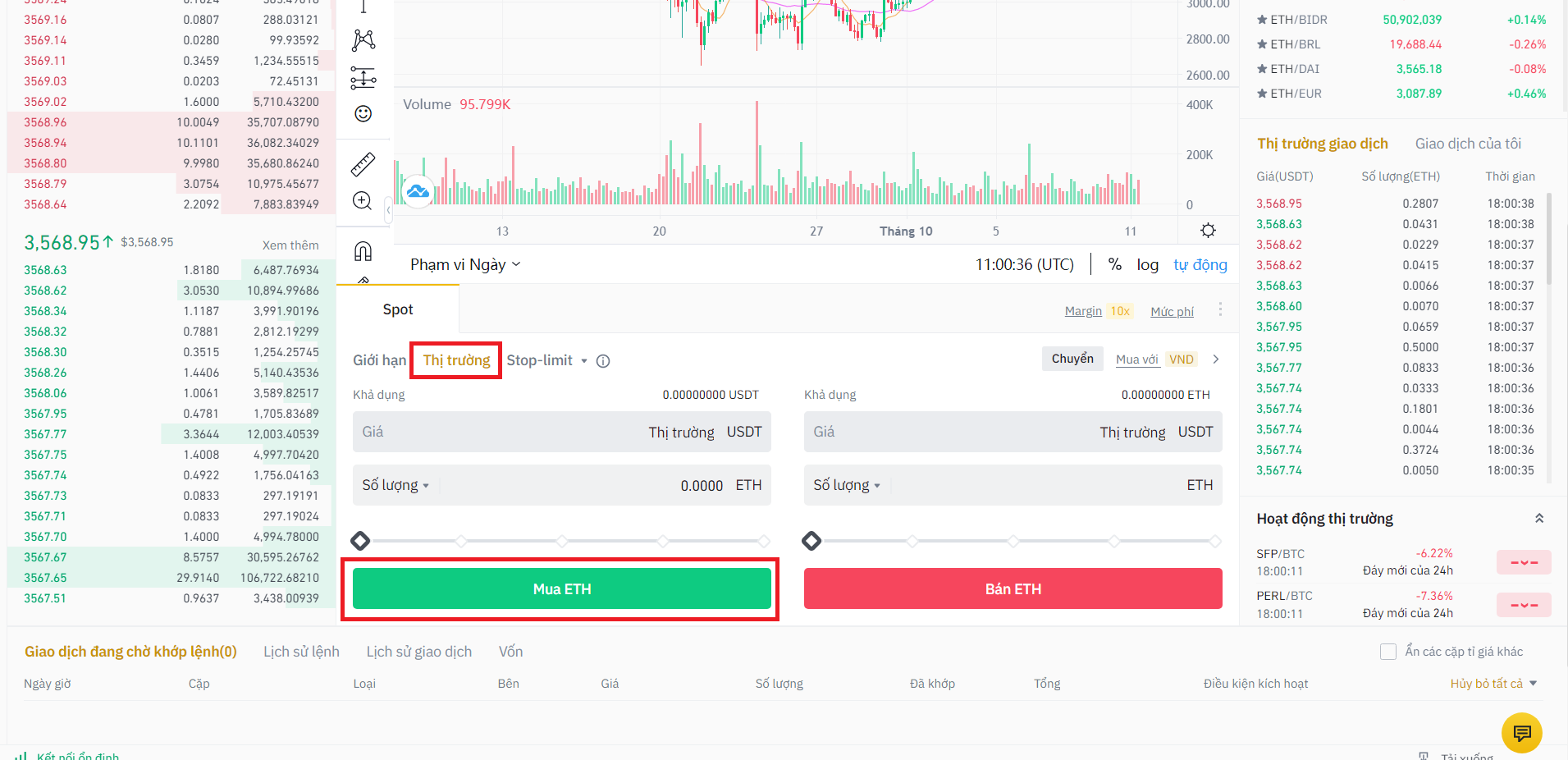Screen dimensions: 1568x760
Task: Open chart settings gear icon
Action: pyautogui.click(x=1208, y=231)
